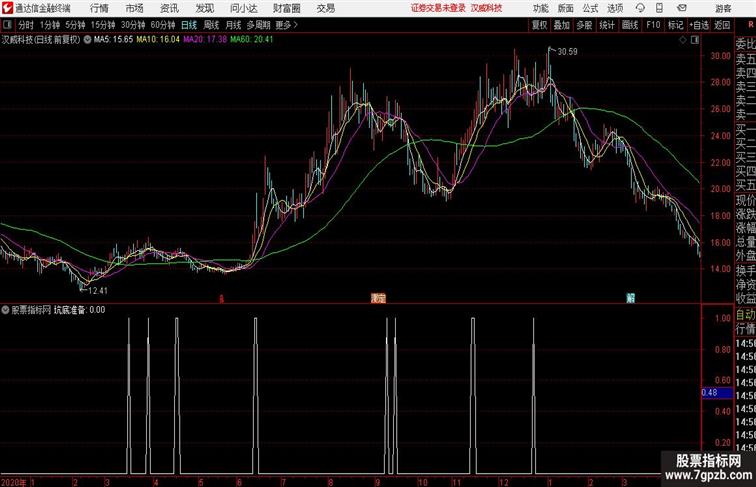Expand the 更多 periods list
756x487 pixels.
(x=286, y=25)
